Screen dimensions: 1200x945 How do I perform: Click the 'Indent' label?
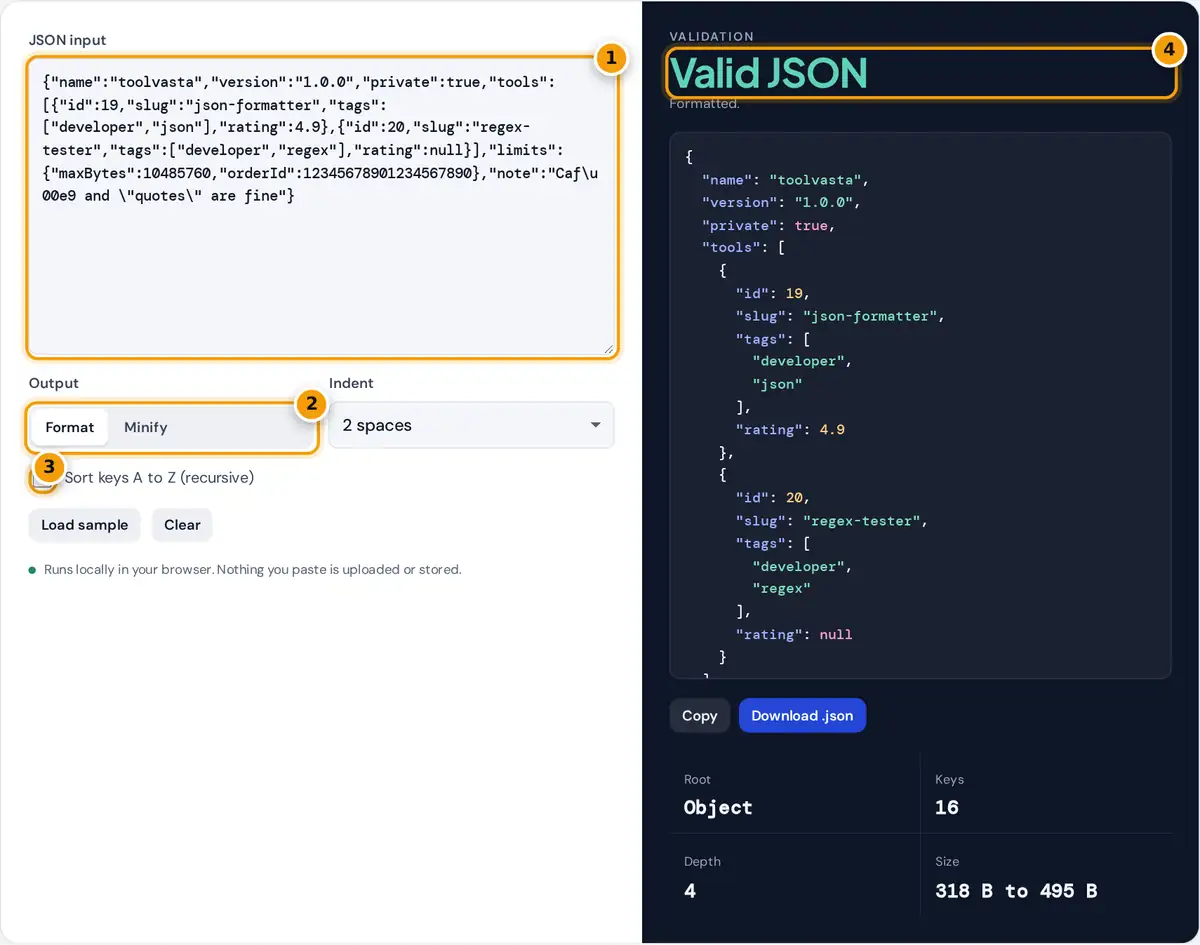pos(351,383)
